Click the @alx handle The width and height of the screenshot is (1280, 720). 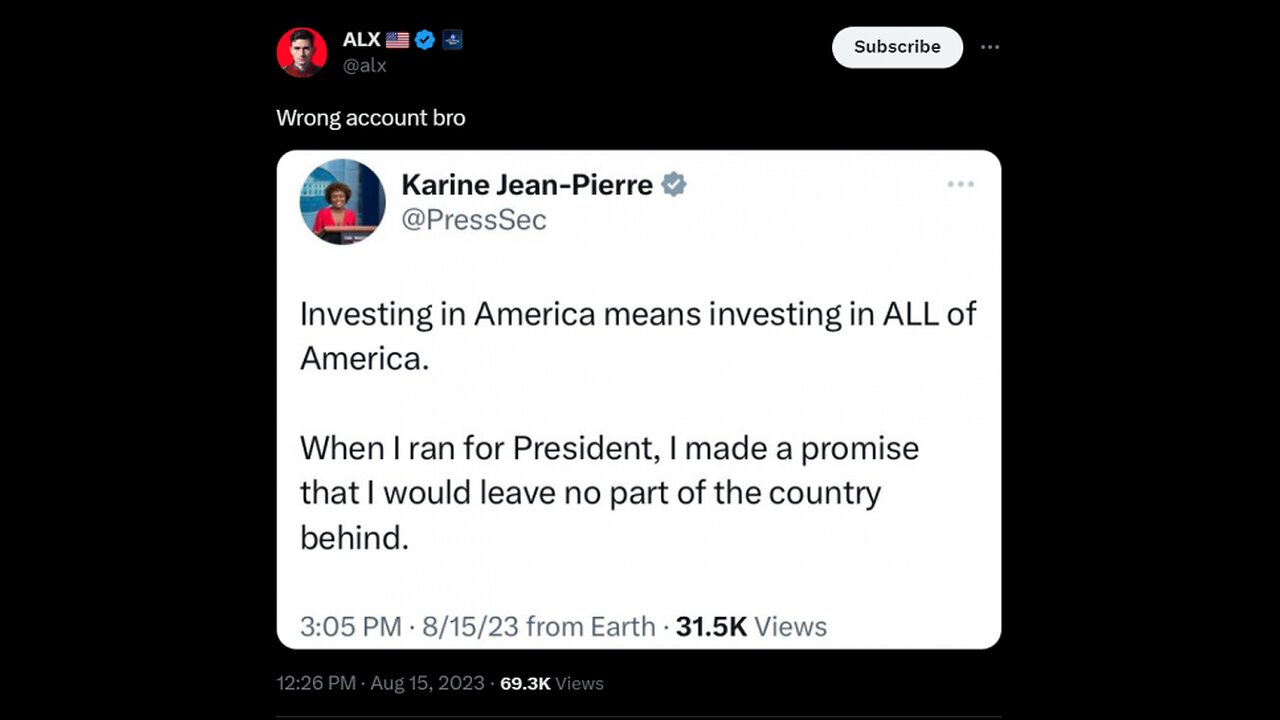click(x=364, y=65)
